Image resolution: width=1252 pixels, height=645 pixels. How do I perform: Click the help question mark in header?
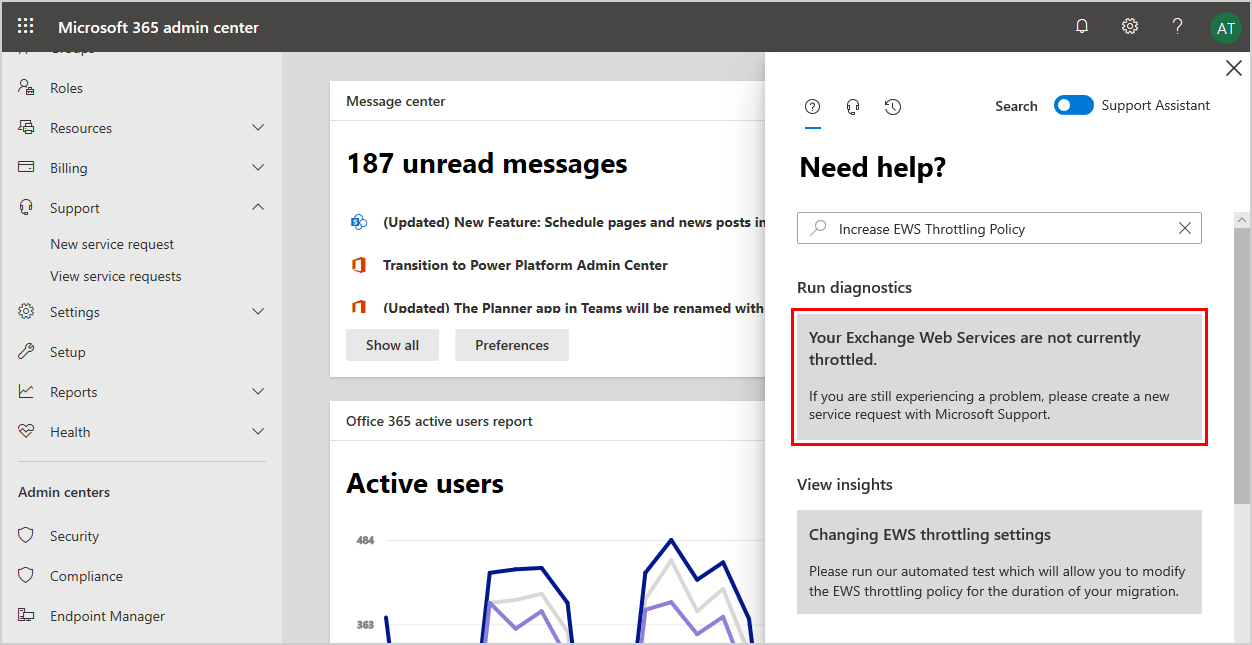click(x=1178, y=27)
